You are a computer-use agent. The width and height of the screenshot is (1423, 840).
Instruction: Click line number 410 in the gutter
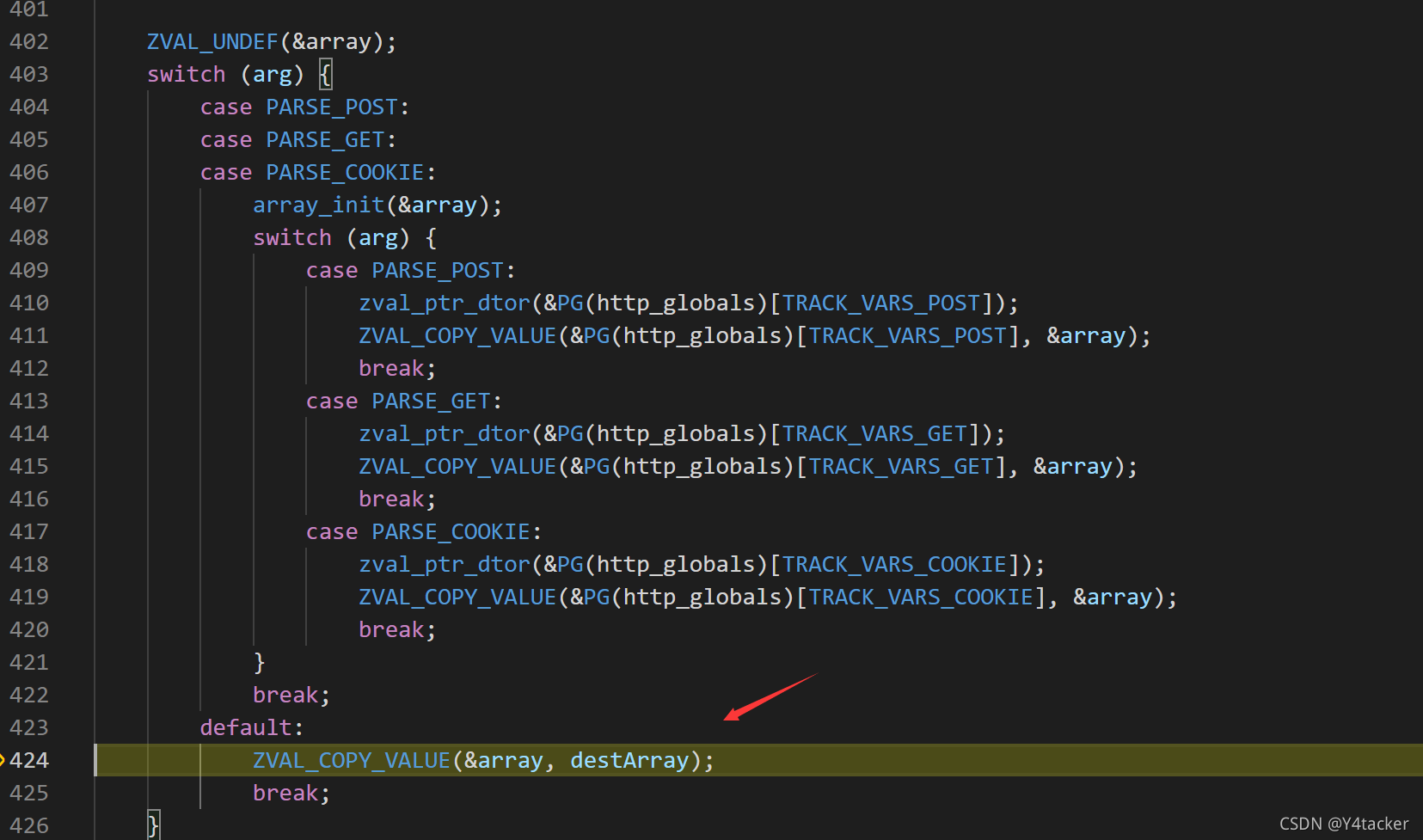(x=29, y=303)
